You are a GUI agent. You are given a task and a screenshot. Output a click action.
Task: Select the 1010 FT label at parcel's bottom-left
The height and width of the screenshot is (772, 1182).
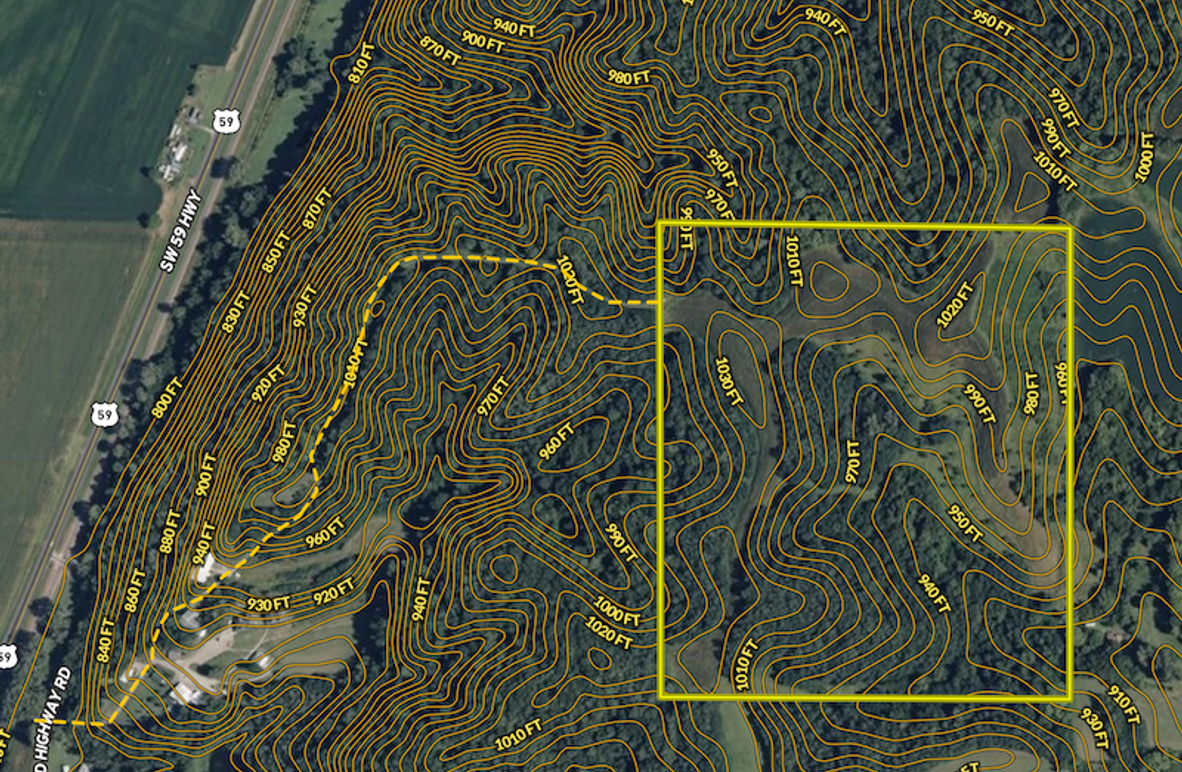coord(741,659)
